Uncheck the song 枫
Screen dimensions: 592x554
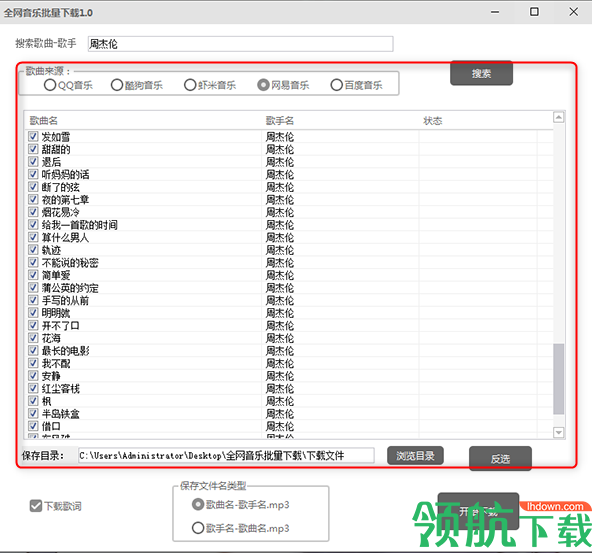click(x=33, y=401)
